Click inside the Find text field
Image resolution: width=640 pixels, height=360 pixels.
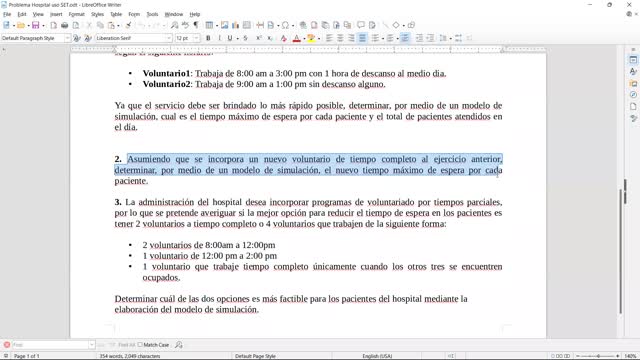[x=50, y=345]
